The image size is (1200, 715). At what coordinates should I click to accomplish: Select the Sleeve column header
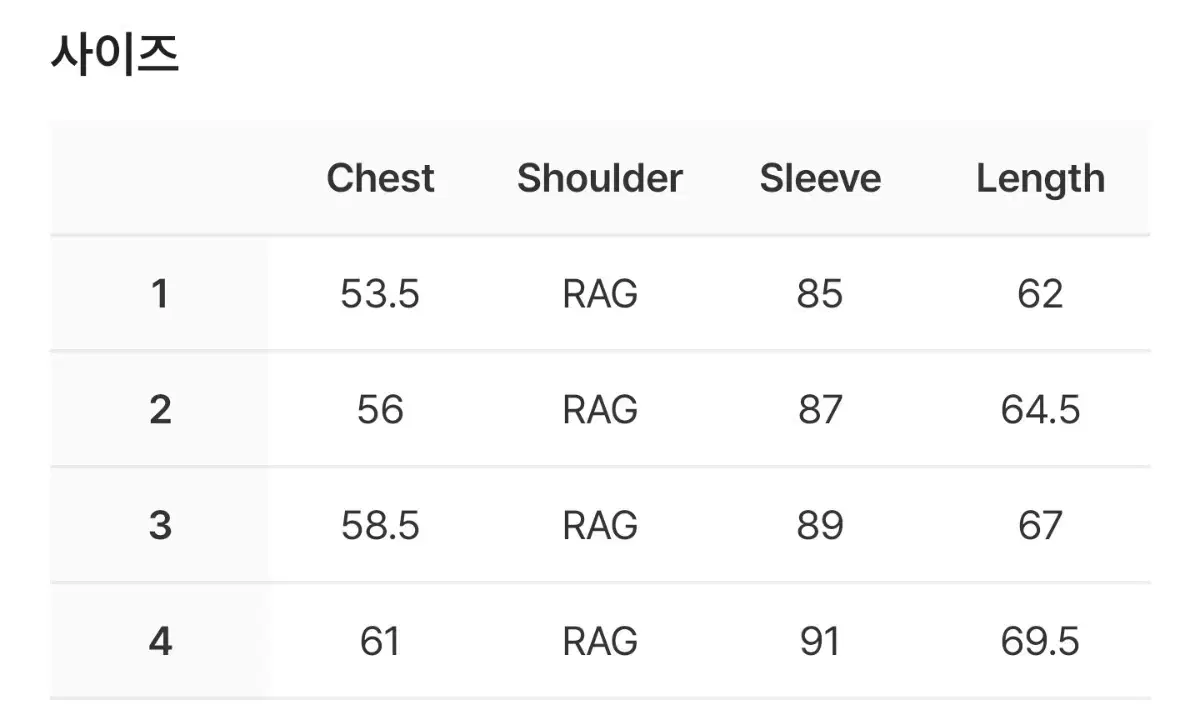point(820,178)
